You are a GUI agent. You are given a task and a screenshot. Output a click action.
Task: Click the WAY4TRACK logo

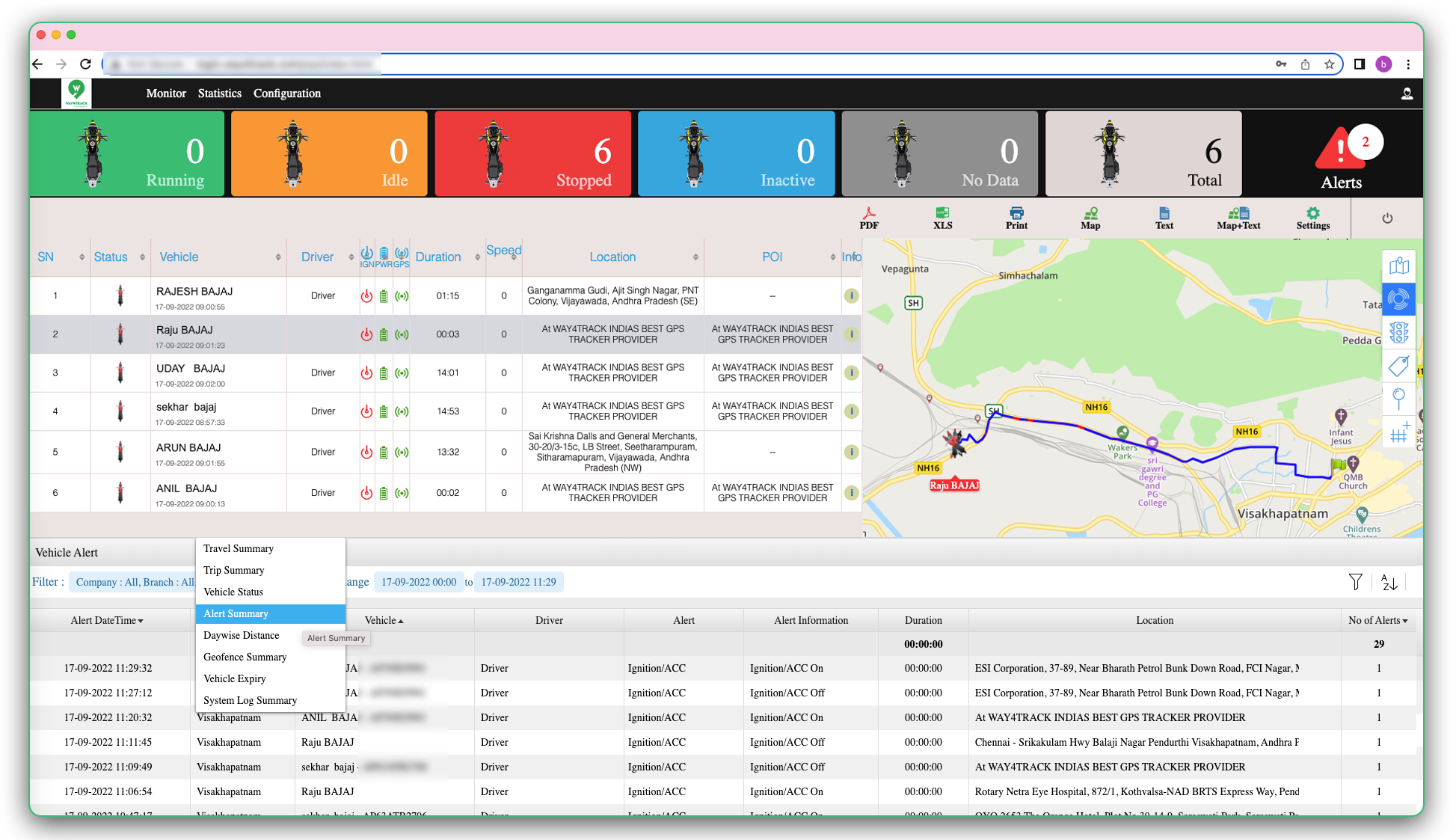tap(76, 93)
